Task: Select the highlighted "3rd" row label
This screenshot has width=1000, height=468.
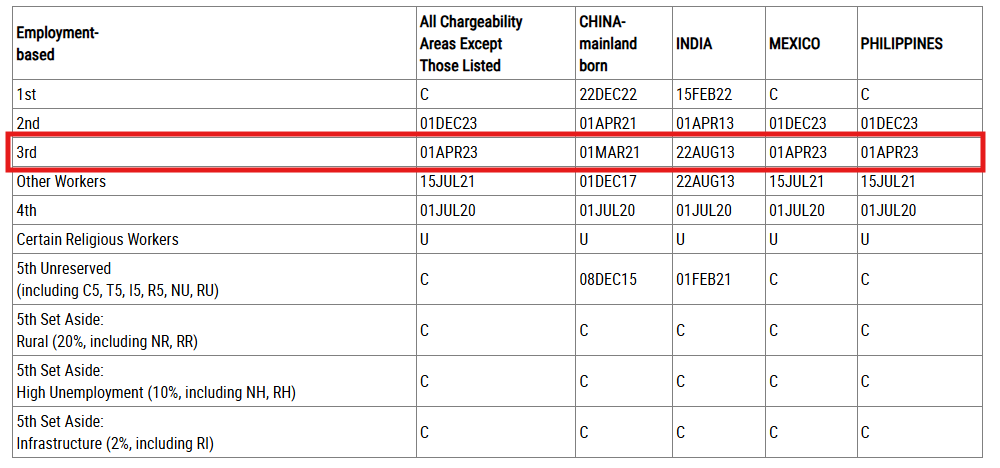Action: (x=27, y=153)
